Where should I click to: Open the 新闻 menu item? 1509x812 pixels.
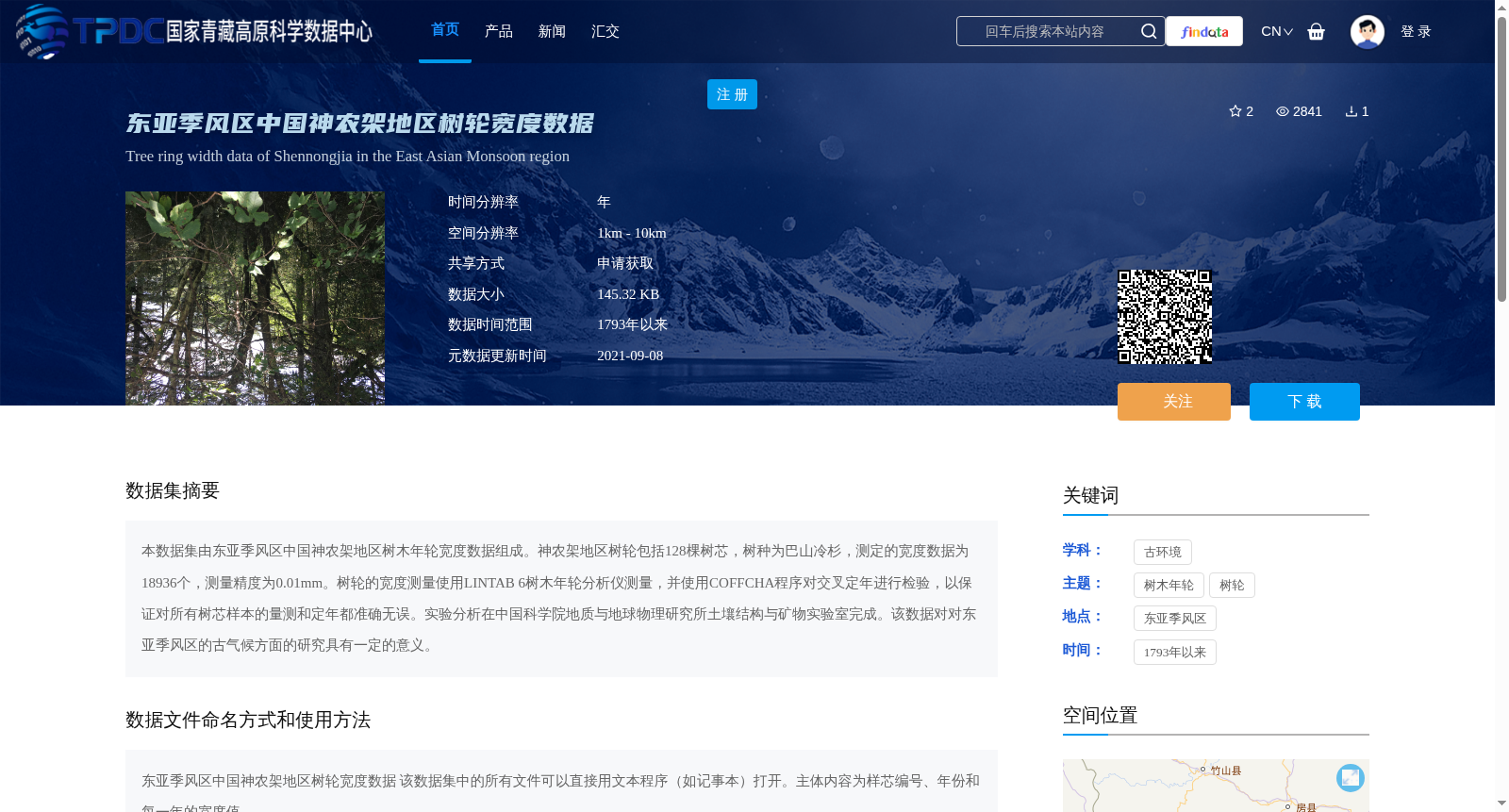click(552, 31)
